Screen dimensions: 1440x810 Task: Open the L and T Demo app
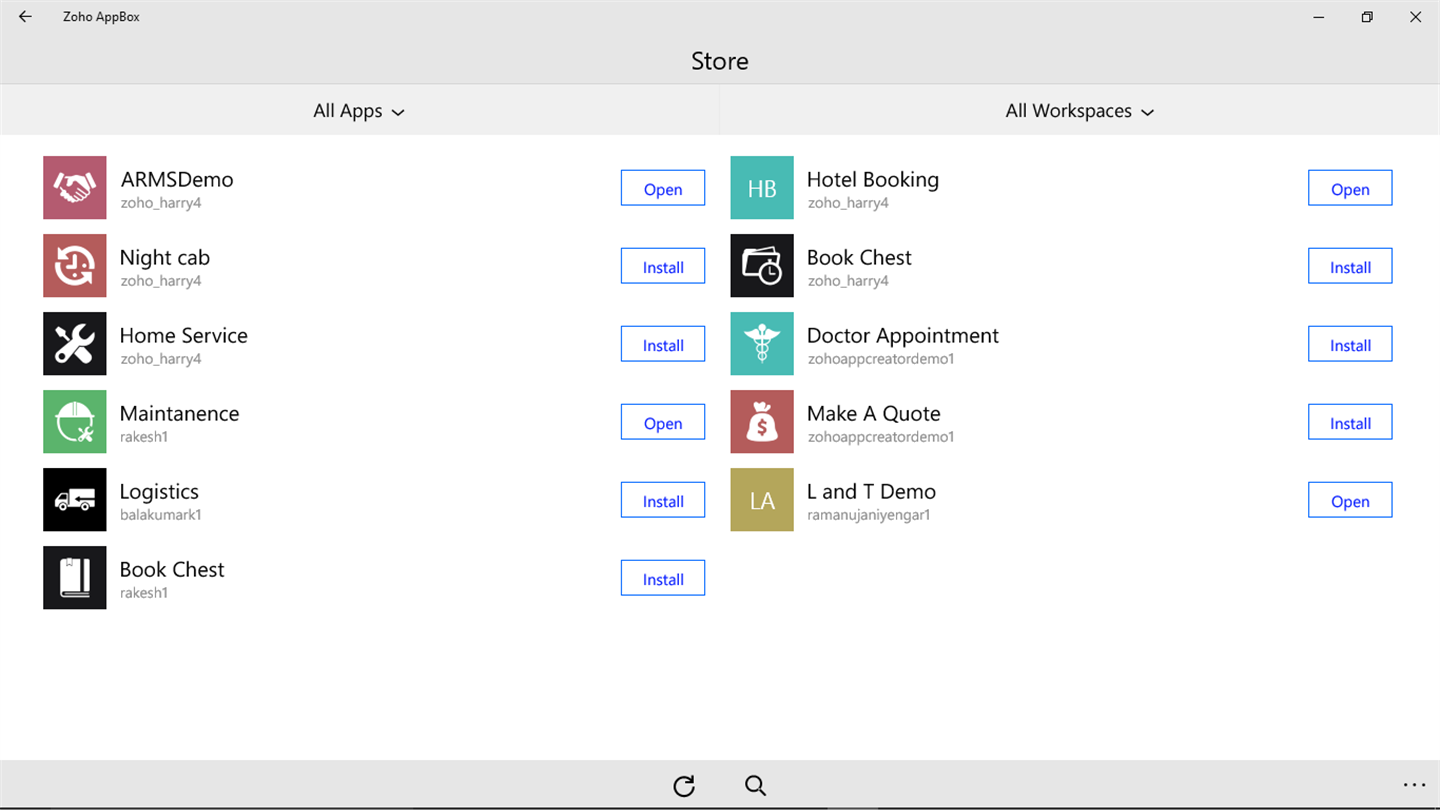click(1350, 500)
